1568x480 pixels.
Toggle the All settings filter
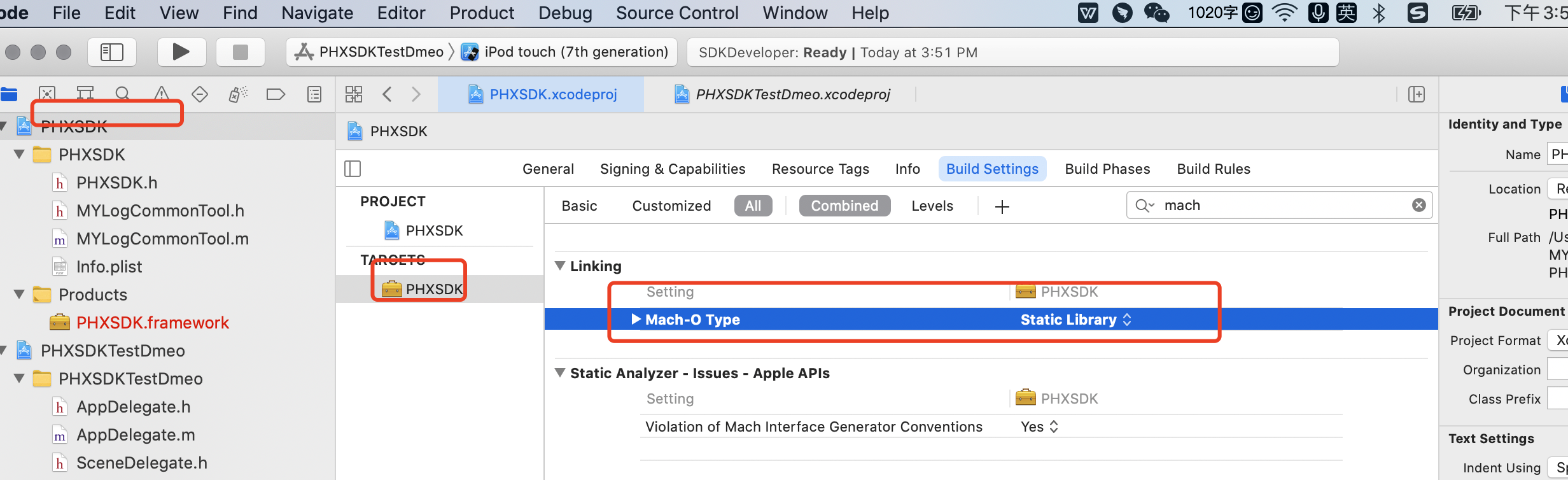(x=753, y=206)
